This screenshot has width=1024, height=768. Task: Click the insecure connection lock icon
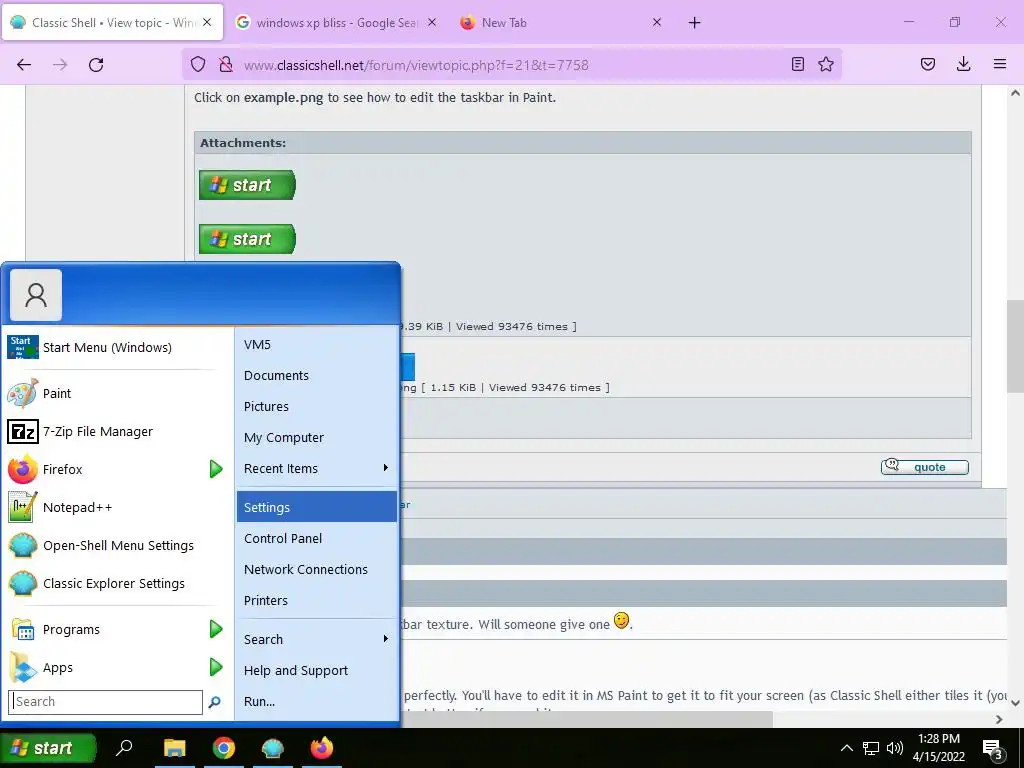coord(226,64)
